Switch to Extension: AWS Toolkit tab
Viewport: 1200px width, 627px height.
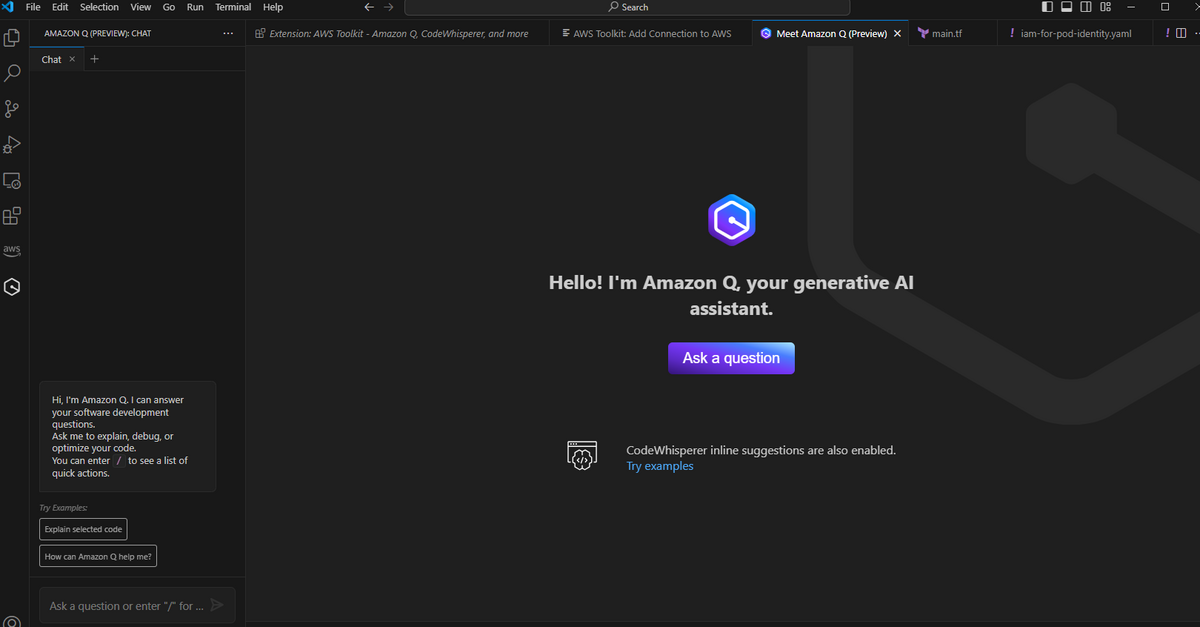click(x=398, y=33)
